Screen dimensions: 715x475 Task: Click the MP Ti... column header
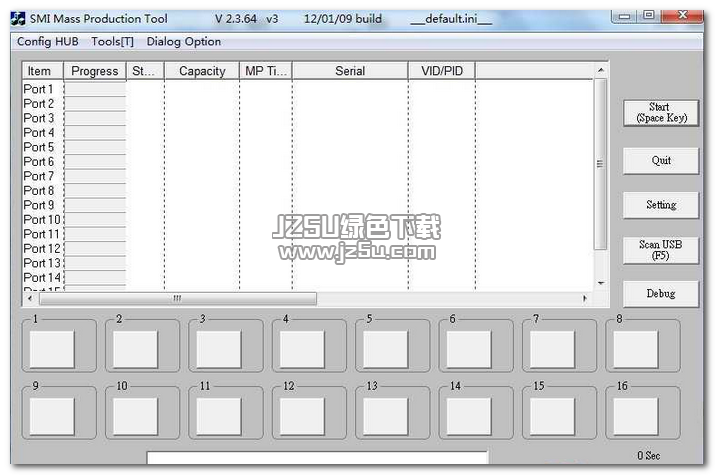tap(266, 71)
